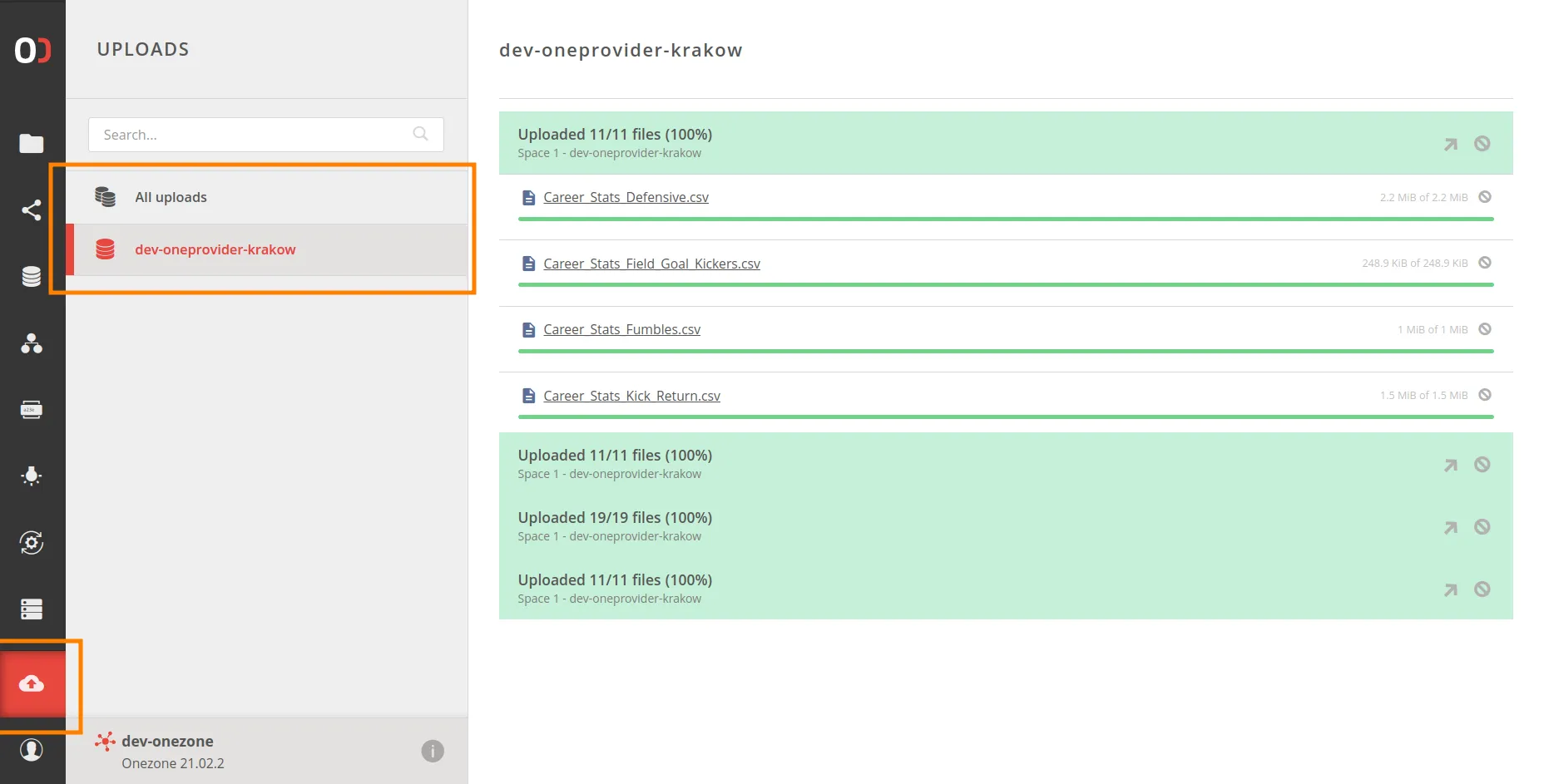Open the Automation gear icon in sidebar
The height and width of the screenshot is (784, 1544).
(32, 543)
